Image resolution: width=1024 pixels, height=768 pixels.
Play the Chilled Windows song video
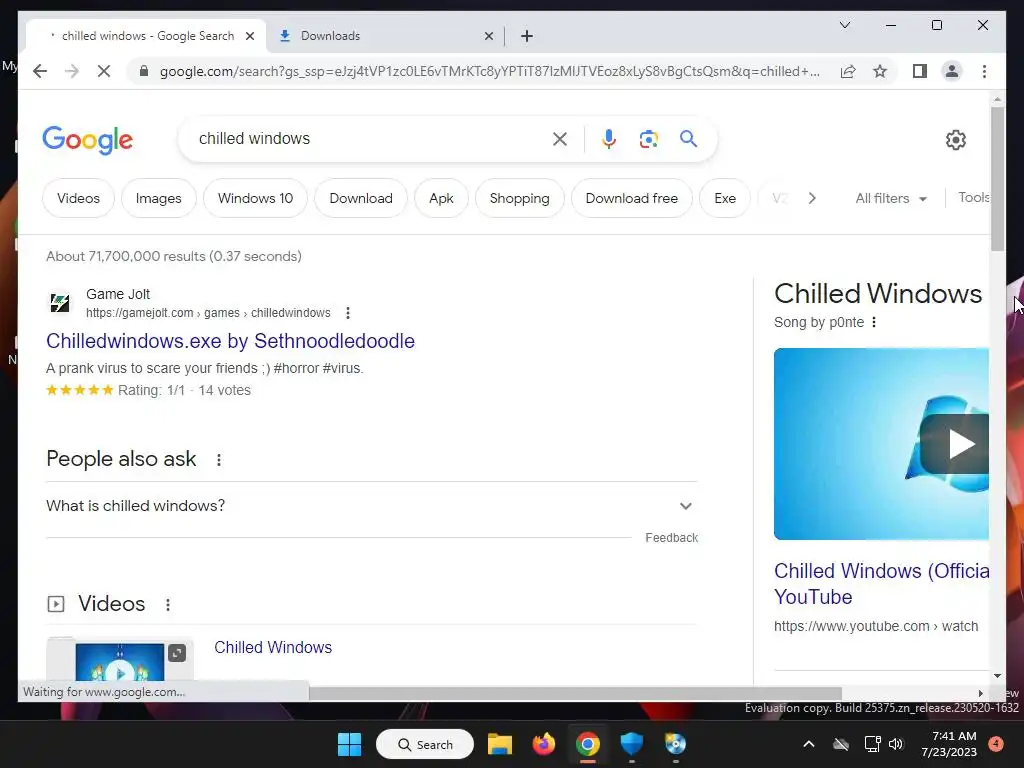tap(954, 444)
